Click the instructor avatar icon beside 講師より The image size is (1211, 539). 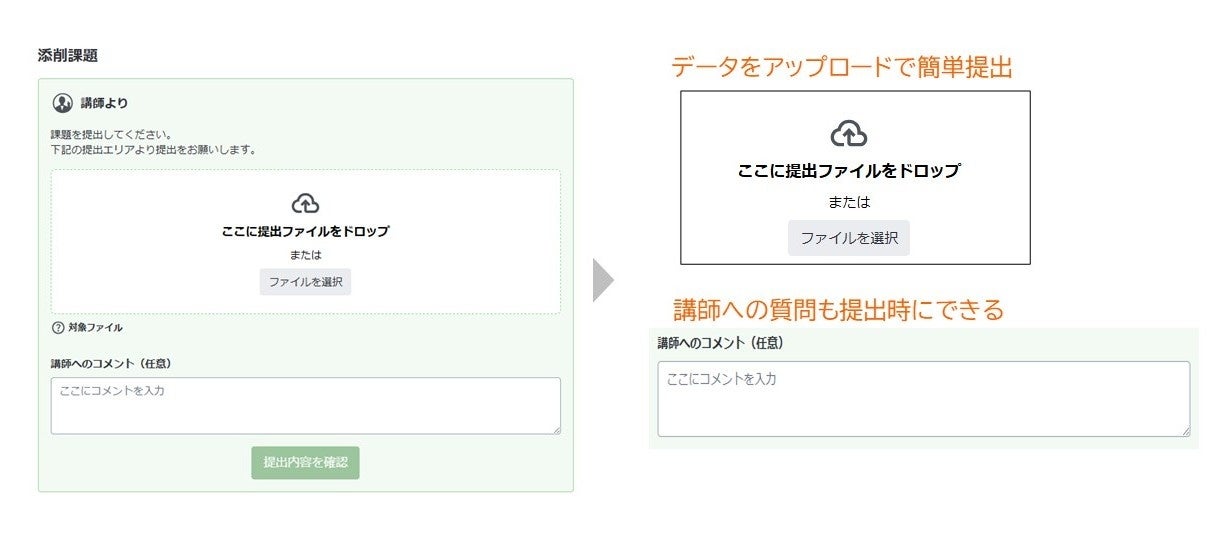[63, 103]
